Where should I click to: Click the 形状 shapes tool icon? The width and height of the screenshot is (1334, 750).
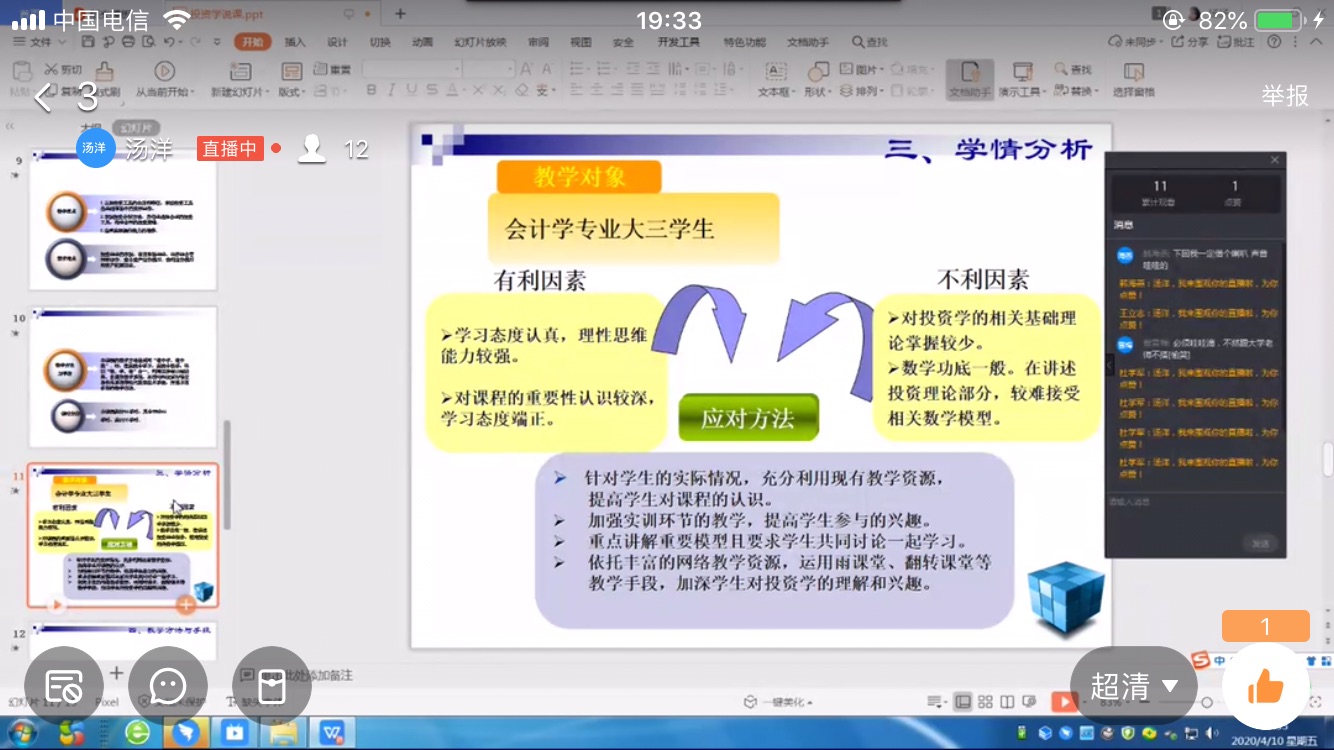817,72
